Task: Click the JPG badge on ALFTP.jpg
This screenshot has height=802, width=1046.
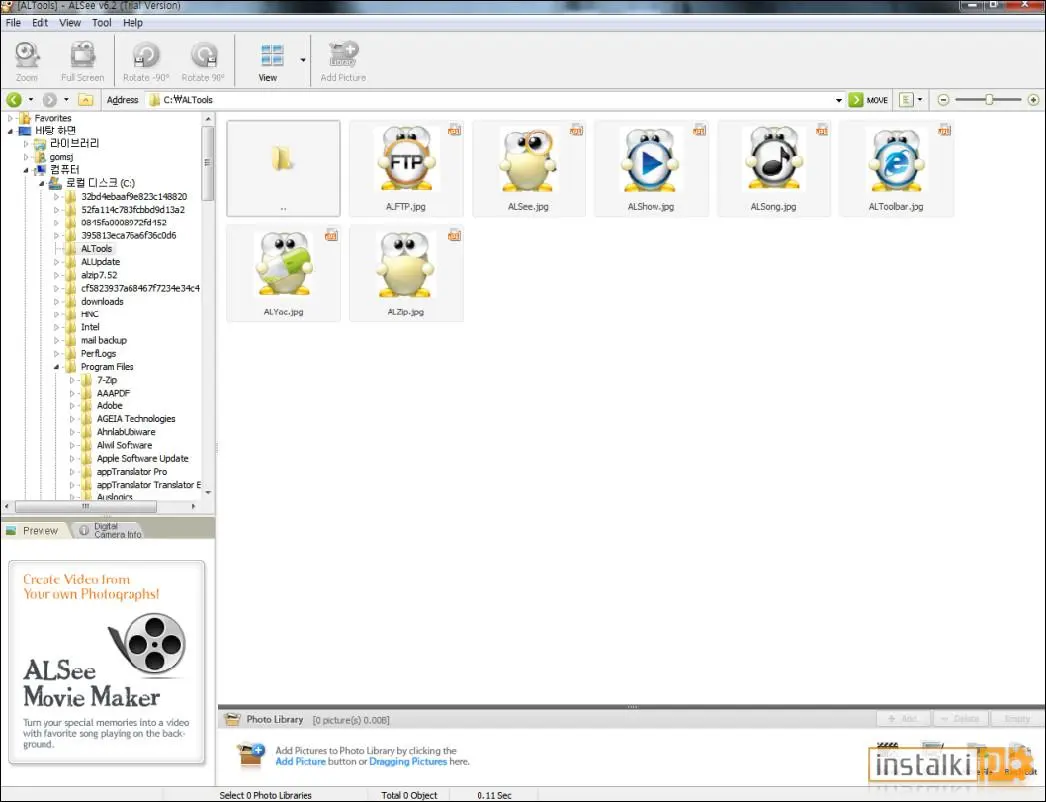Action: click(454, 130)
